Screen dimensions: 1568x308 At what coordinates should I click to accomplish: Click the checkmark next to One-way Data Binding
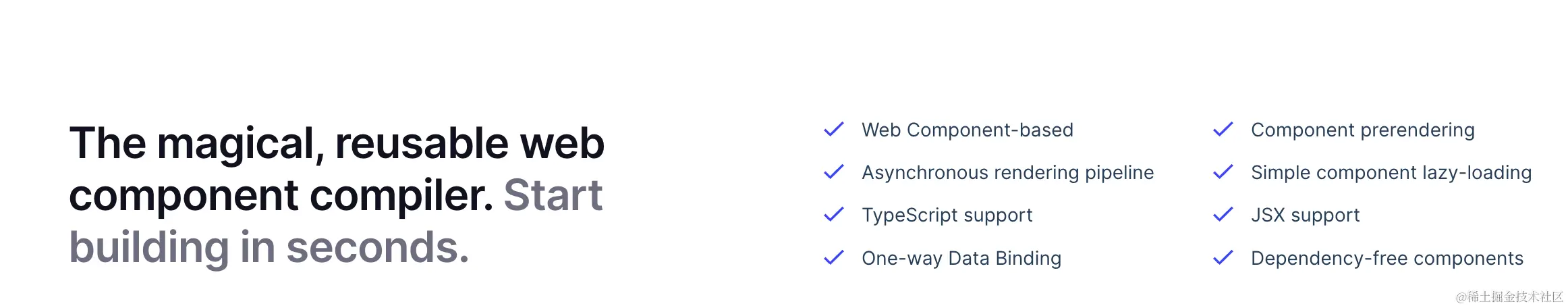[x=834, y=257]
